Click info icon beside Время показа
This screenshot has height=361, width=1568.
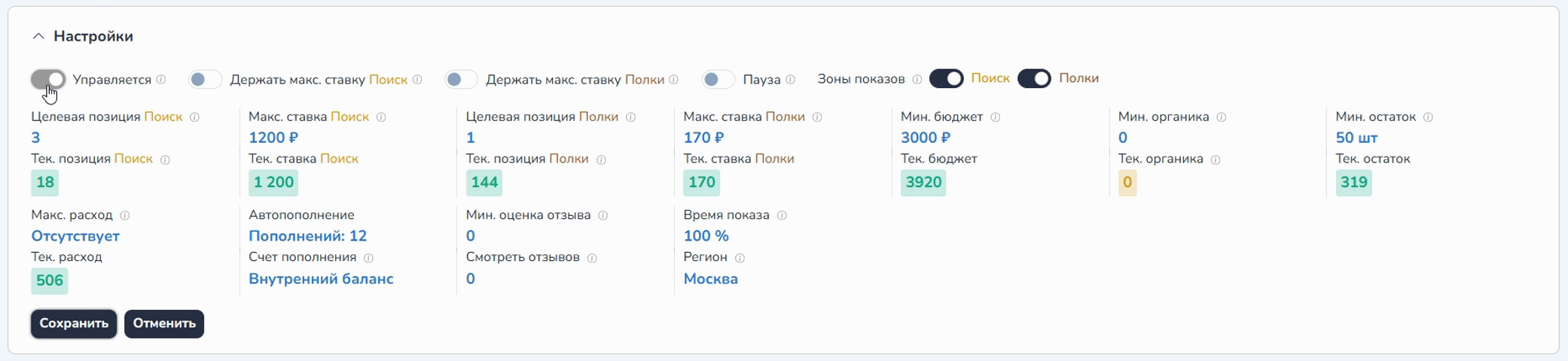[782, 216]
